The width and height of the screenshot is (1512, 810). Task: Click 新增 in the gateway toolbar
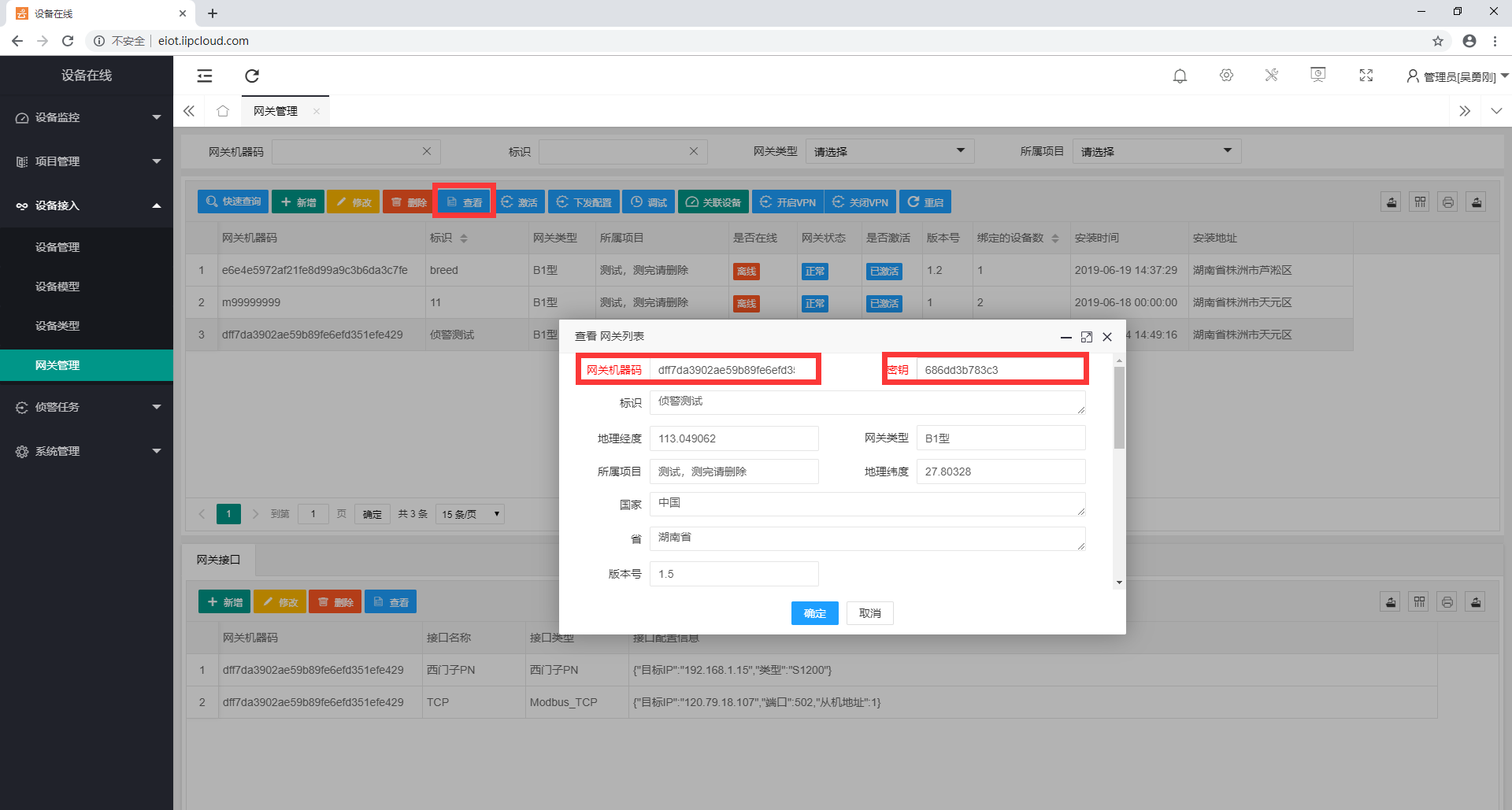click(x=298, y=202)
